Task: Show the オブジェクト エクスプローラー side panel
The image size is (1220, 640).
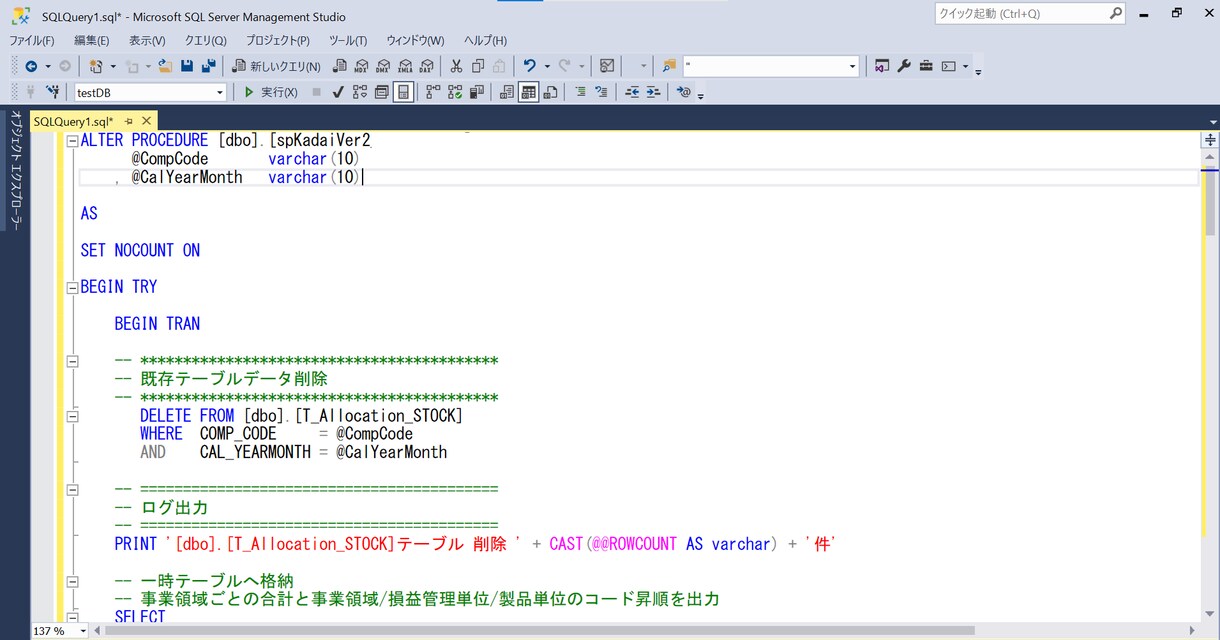Action: [x=16, y=171]
